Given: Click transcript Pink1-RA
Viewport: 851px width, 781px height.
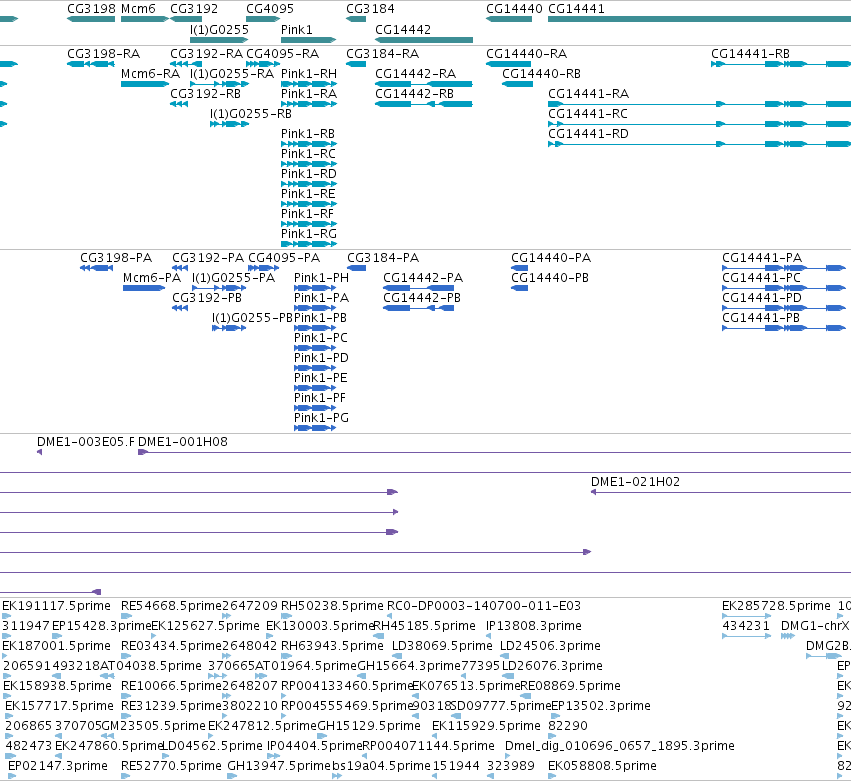Looking at the screenshot, I should click(309, 94).
